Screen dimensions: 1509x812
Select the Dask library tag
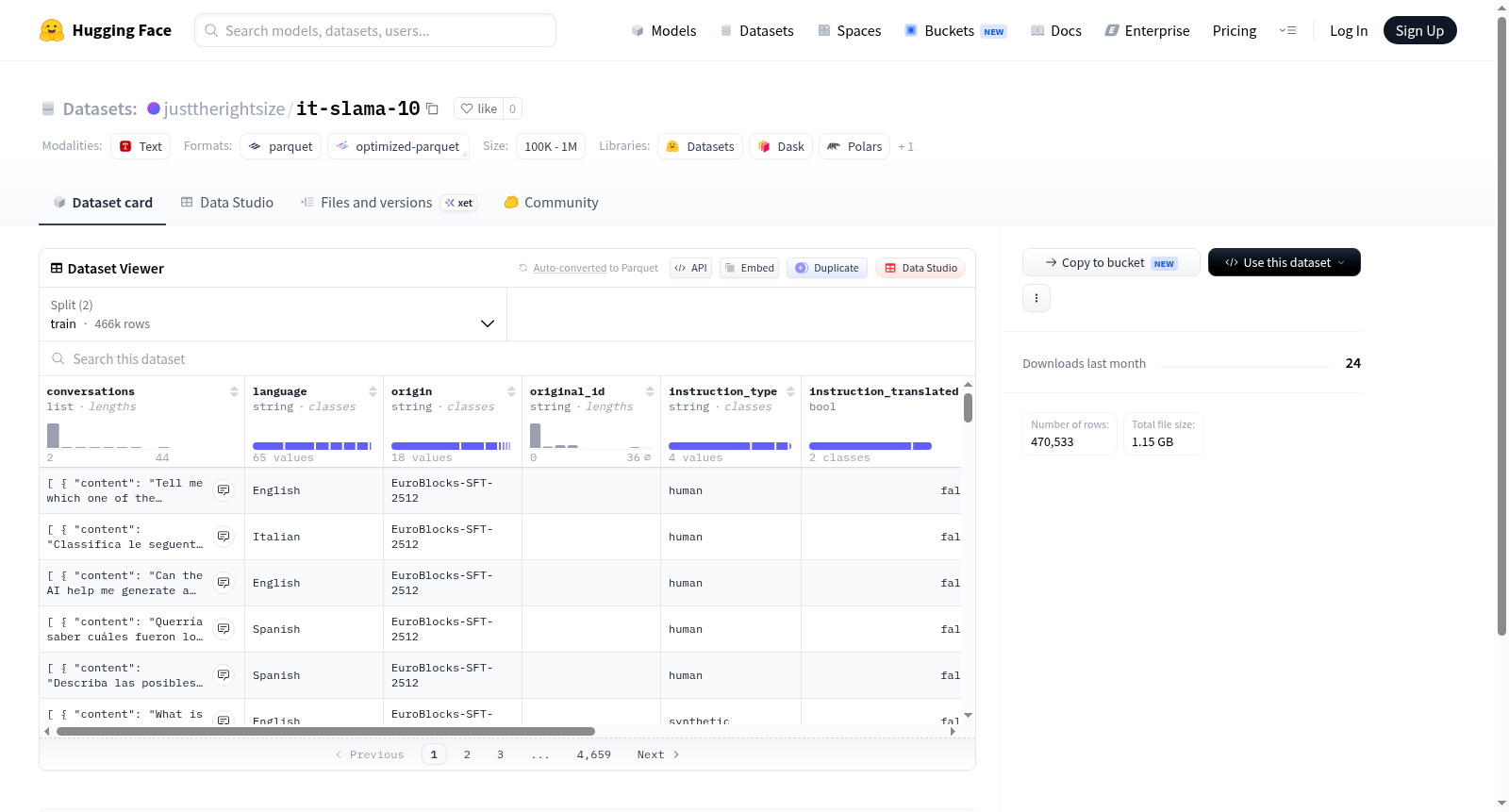point(781,146)
